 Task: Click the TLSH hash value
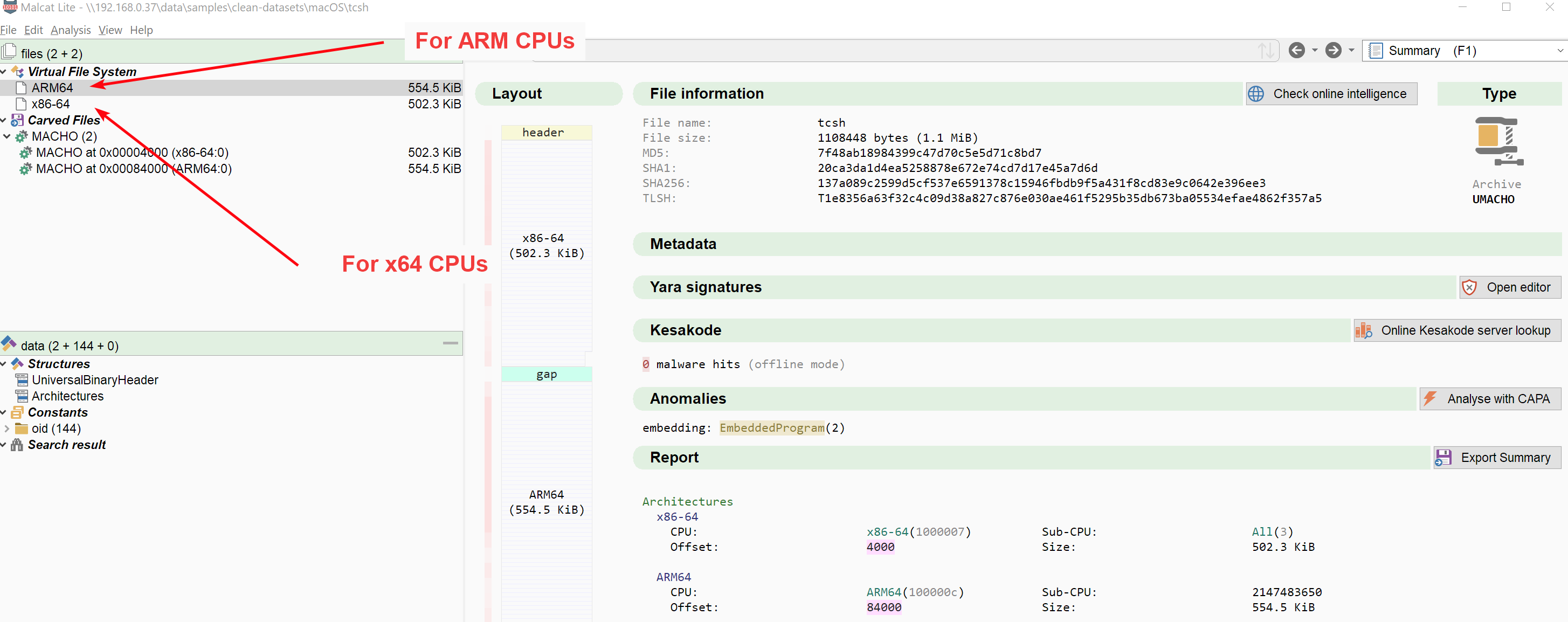point(1069,198)
